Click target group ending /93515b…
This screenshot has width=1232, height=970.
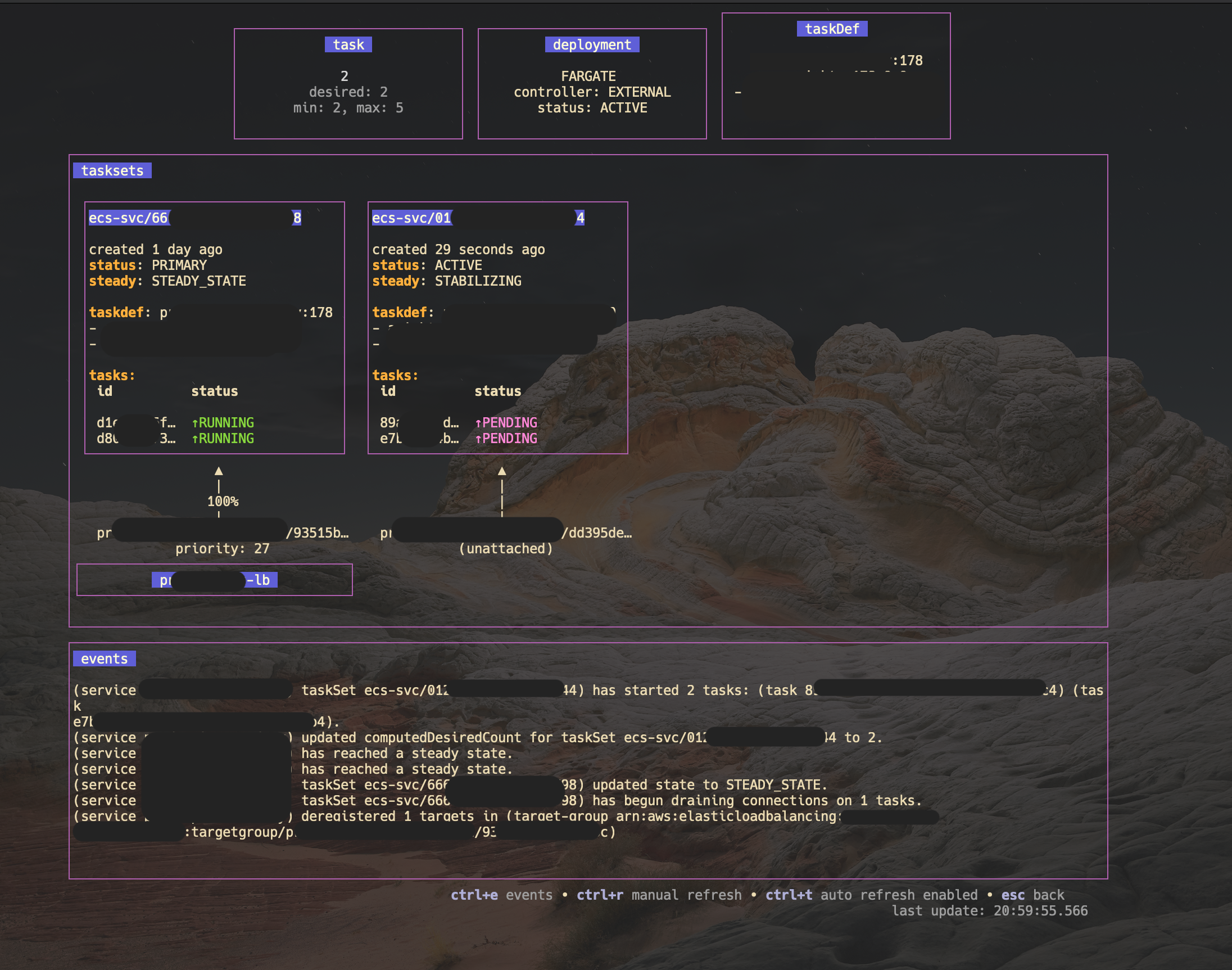pos(316,533)
